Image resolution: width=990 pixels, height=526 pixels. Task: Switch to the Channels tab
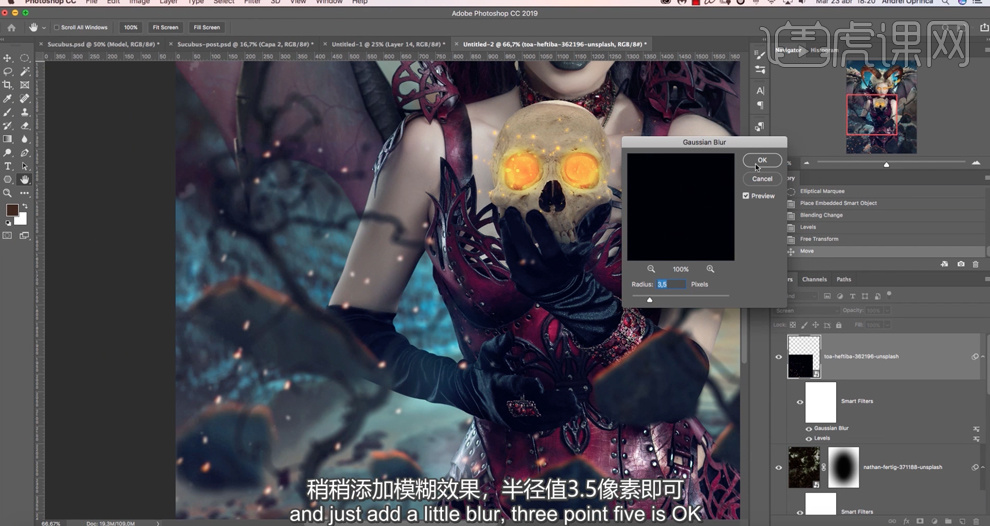[x=814, y=279]
